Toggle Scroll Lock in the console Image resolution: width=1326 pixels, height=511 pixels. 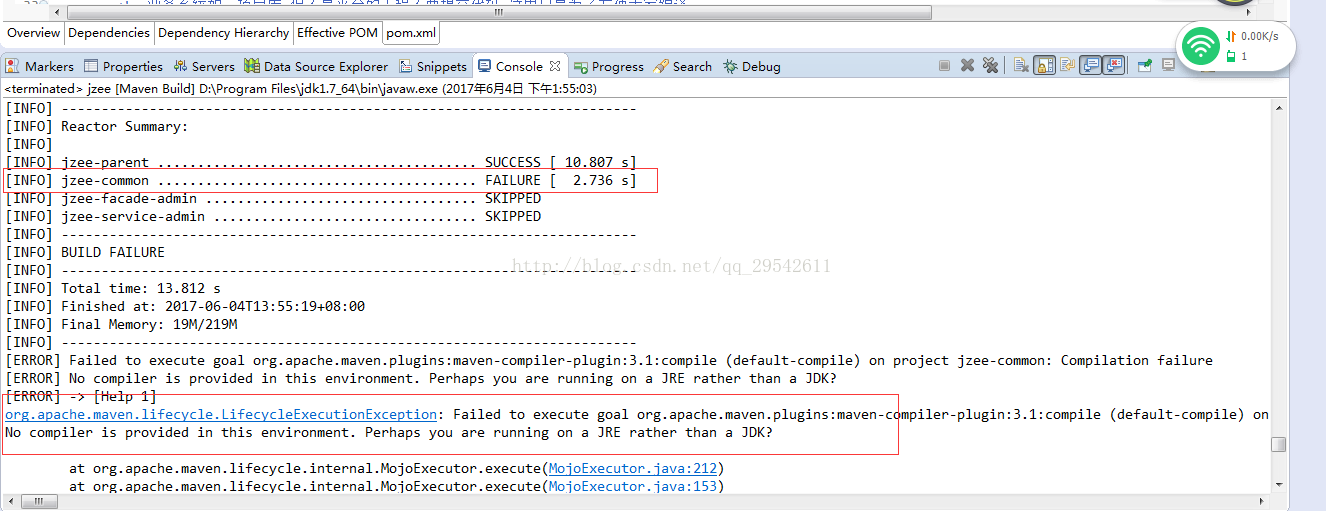tap(1044, 66)
